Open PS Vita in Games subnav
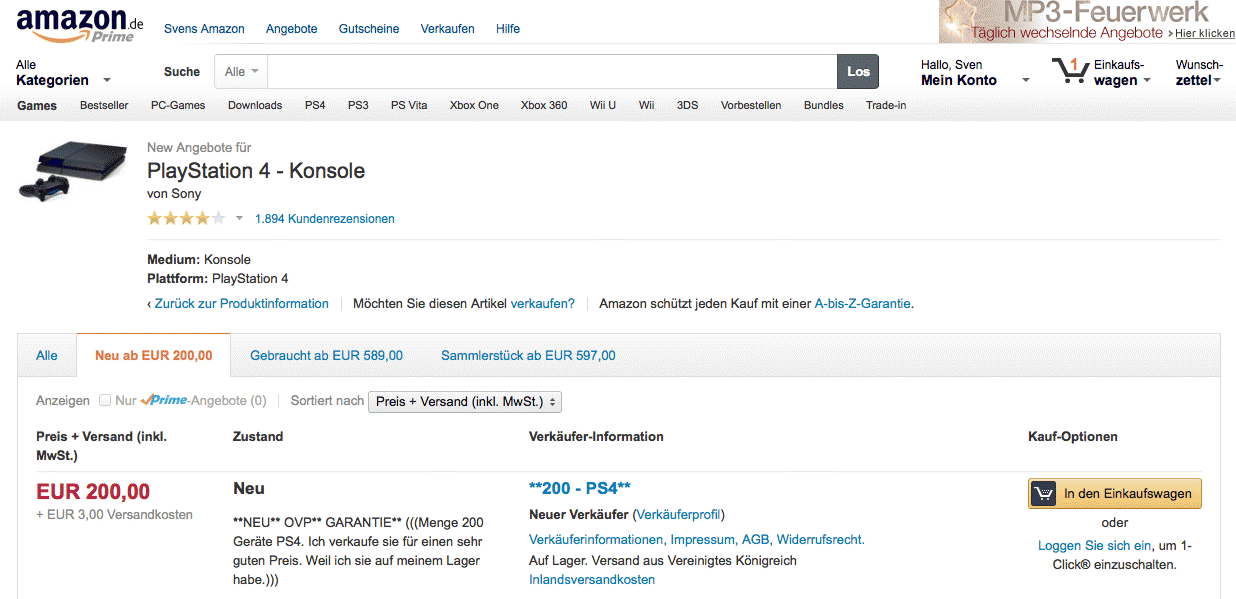Image resolution: width=1236 pixels, height=599 pixels. coord(409,105)
